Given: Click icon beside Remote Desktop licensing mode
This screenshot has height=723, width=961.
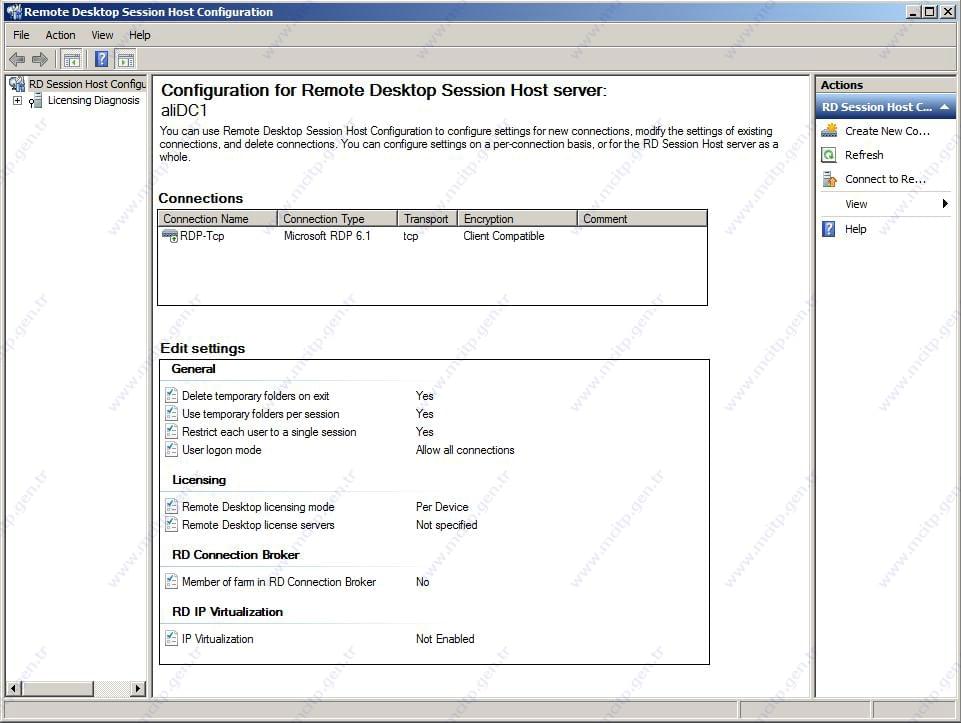Looking at the screenshot, I should point(172,507).
